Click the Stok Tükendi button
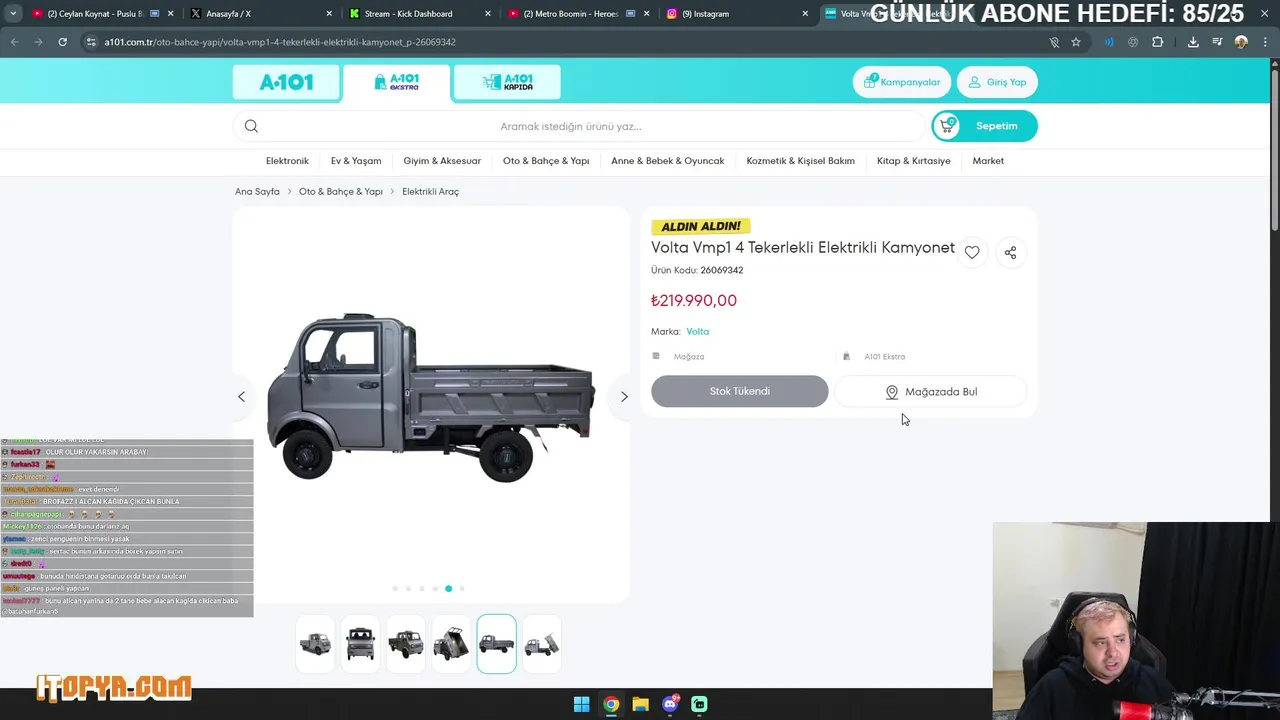This screenshot has width=1280, height=720. 740,391
